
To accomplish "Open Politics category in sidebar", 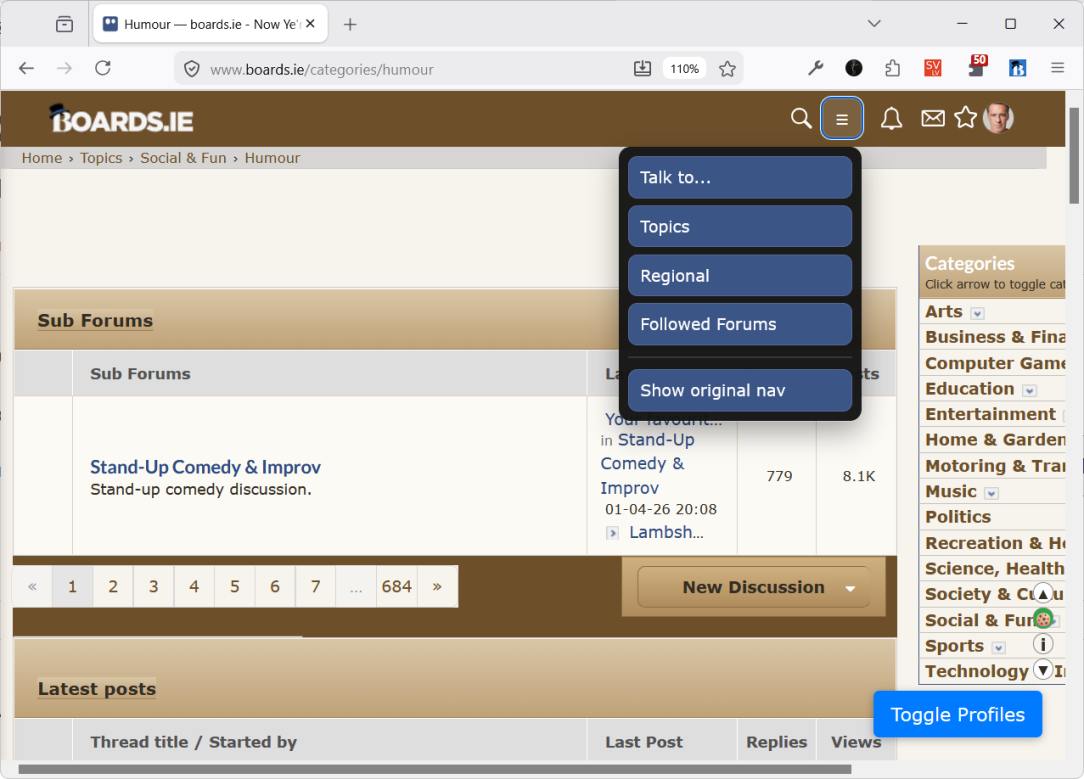I will pos(957,517).
